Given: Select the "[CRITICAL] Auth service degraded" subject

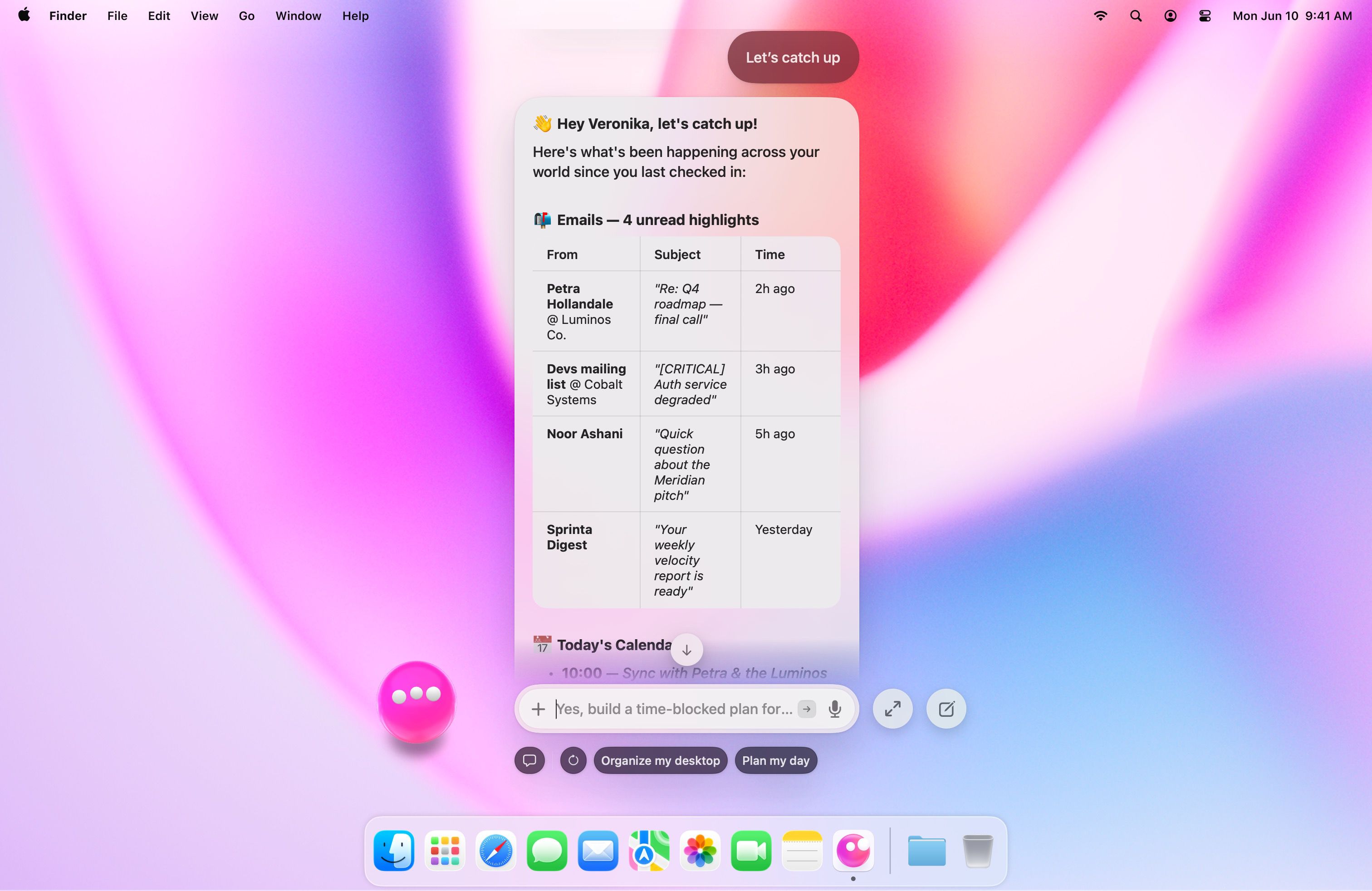Looking at the screenshot, I should (690, 384).
